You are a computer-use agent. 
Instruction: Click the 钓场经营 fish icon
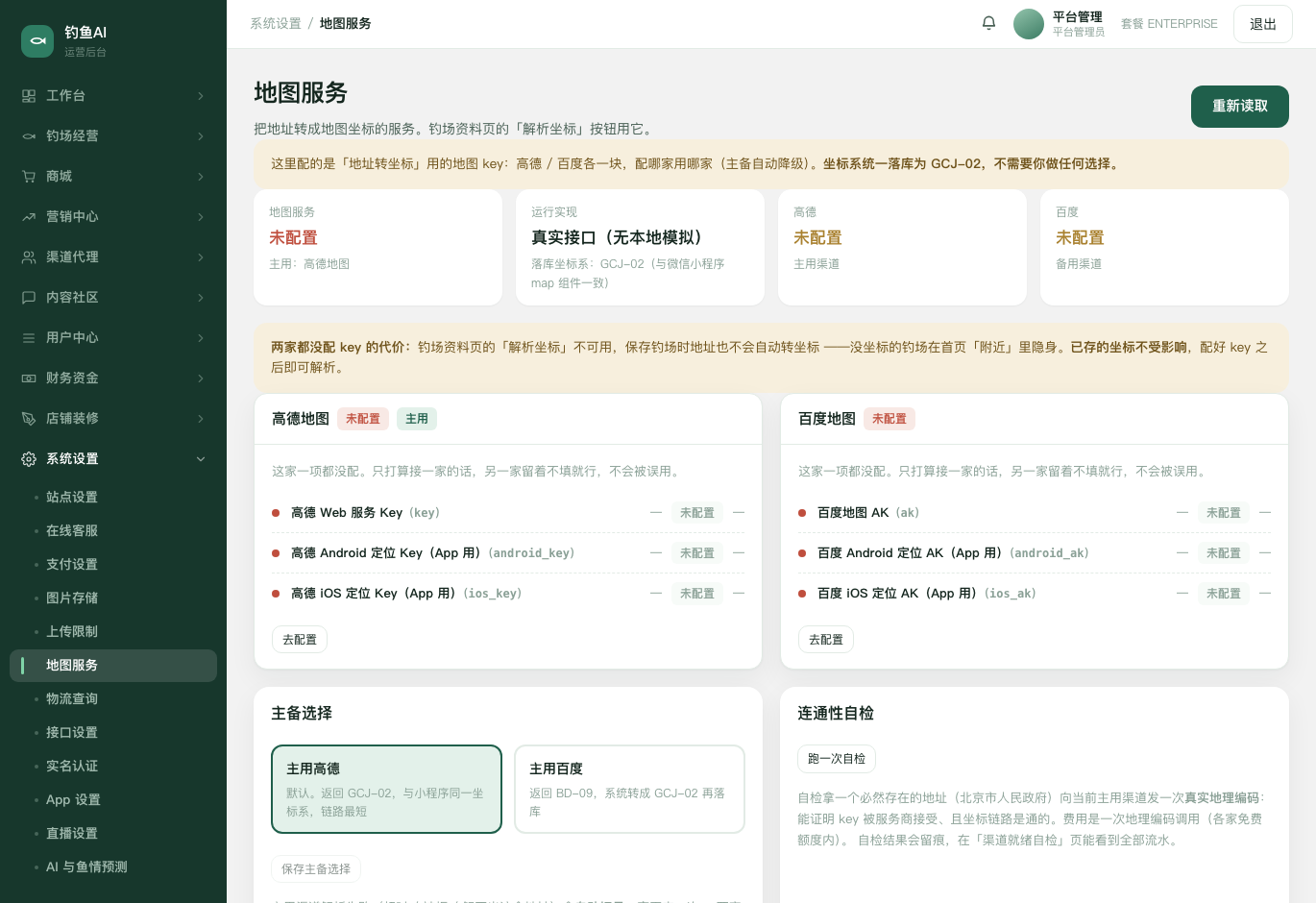(x=29, y=136)
